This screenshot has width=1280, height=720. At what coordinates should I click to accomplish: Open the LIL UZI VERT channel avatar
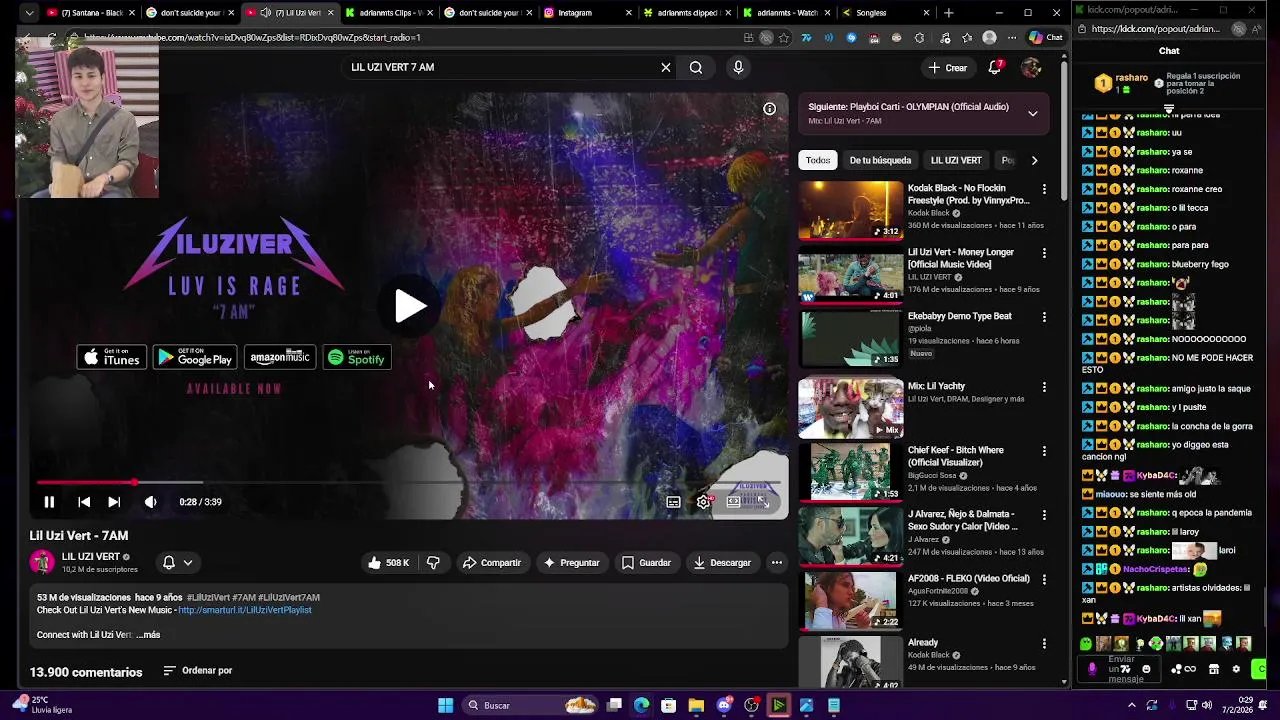click(x=41, y=562)
